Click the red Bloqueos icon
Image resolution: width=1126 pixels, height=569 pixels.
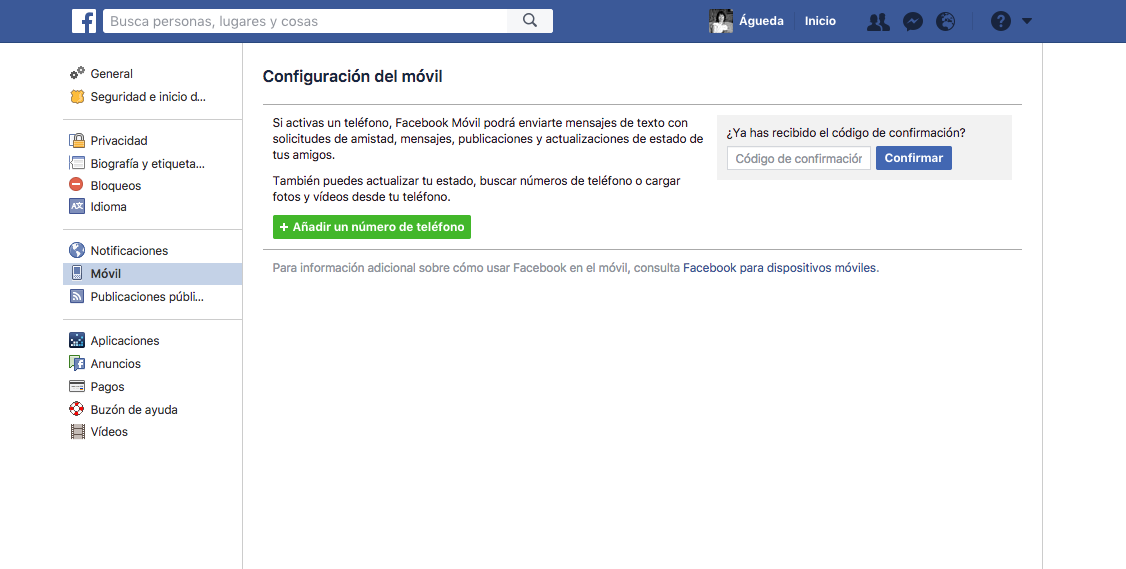(x=77, y=185)
